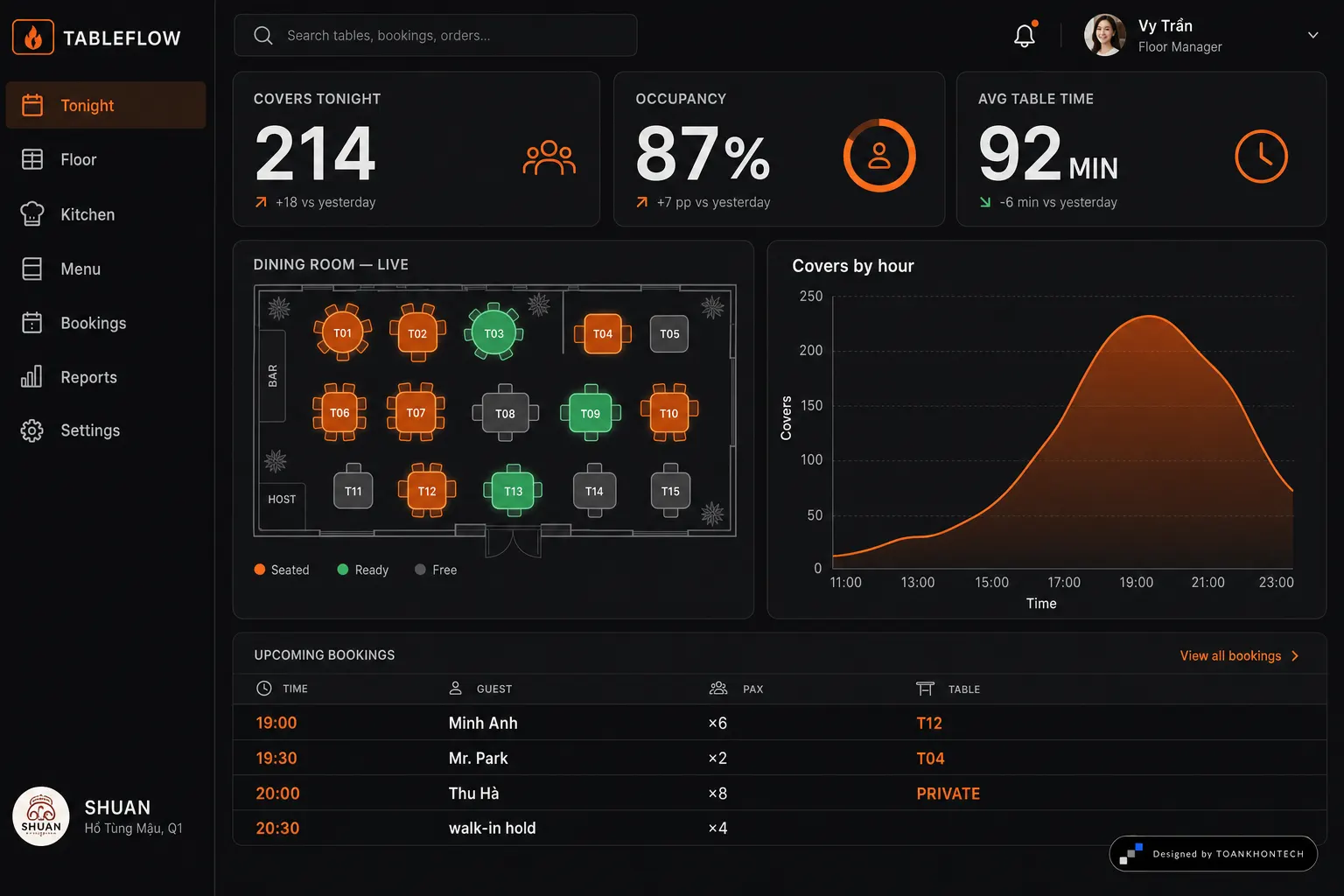1344x896 pixels.
Task: Open the Reports page
Action: click(x=106, y=377)
